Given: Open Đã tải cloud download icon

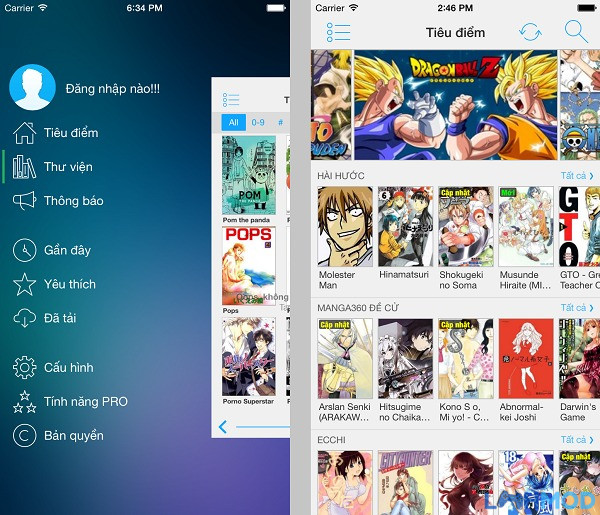Looking at the screenshot, I should (24, 318).
